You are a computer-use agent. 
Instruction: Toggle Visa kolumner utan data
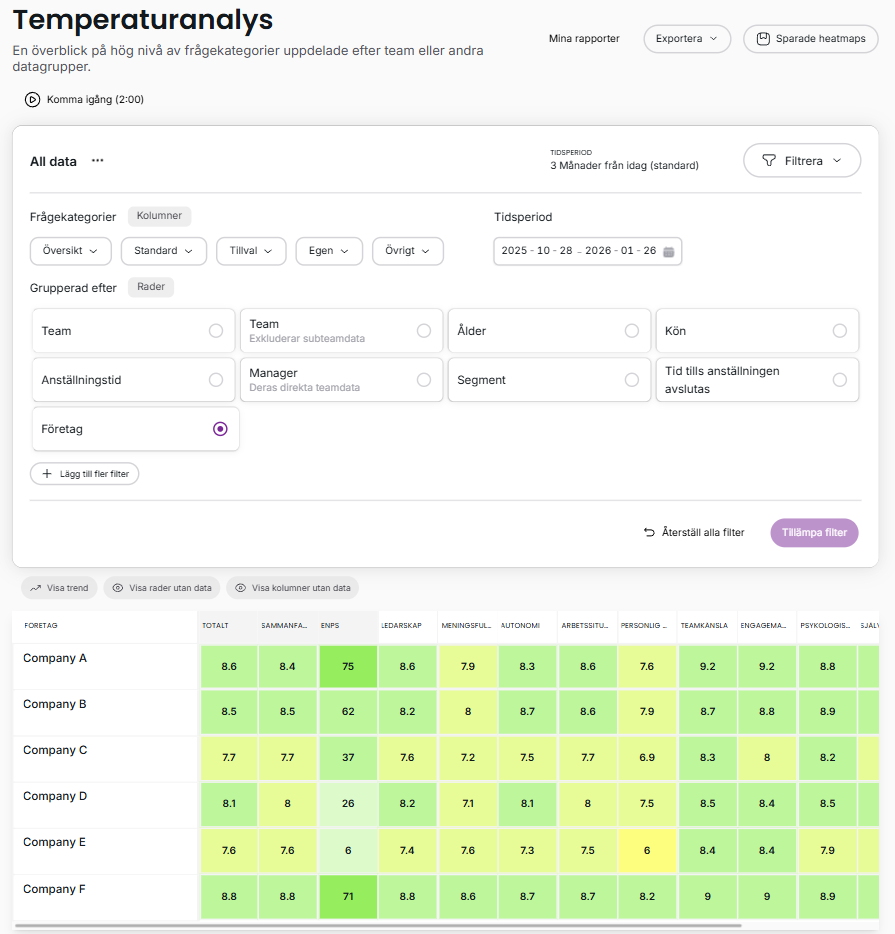tap(292, 588)
